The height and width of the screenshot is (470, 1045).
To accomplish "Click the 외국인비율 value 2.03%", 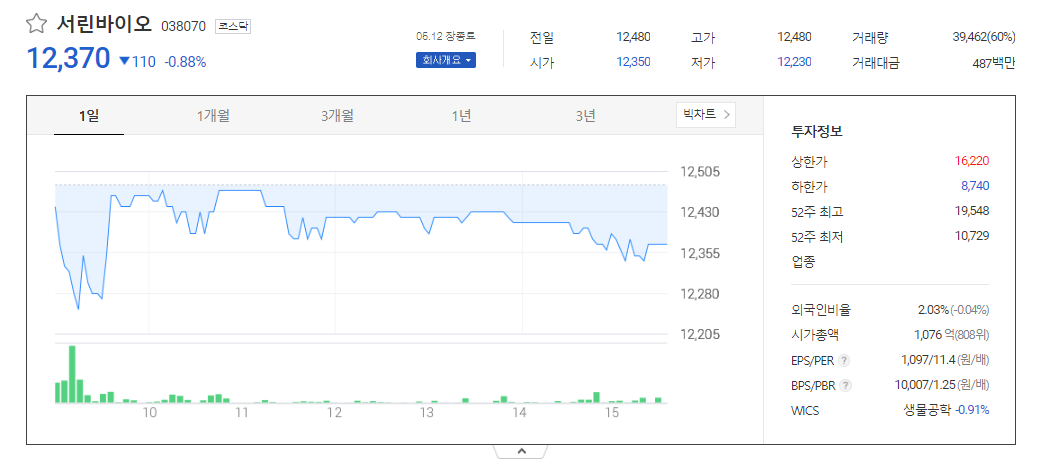I will pos(932,310).
